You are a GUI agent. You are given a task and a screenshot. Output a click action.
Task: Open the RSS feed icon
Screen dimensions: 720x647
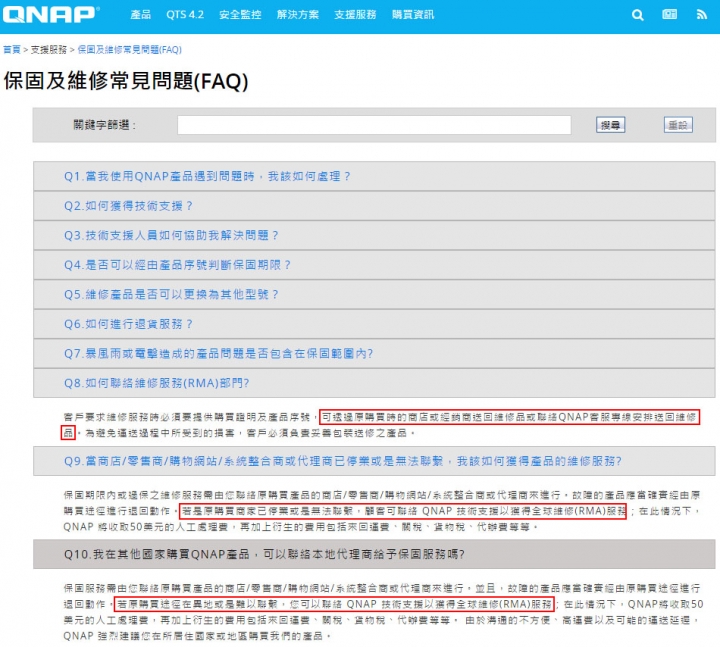[x=701, y=15]
